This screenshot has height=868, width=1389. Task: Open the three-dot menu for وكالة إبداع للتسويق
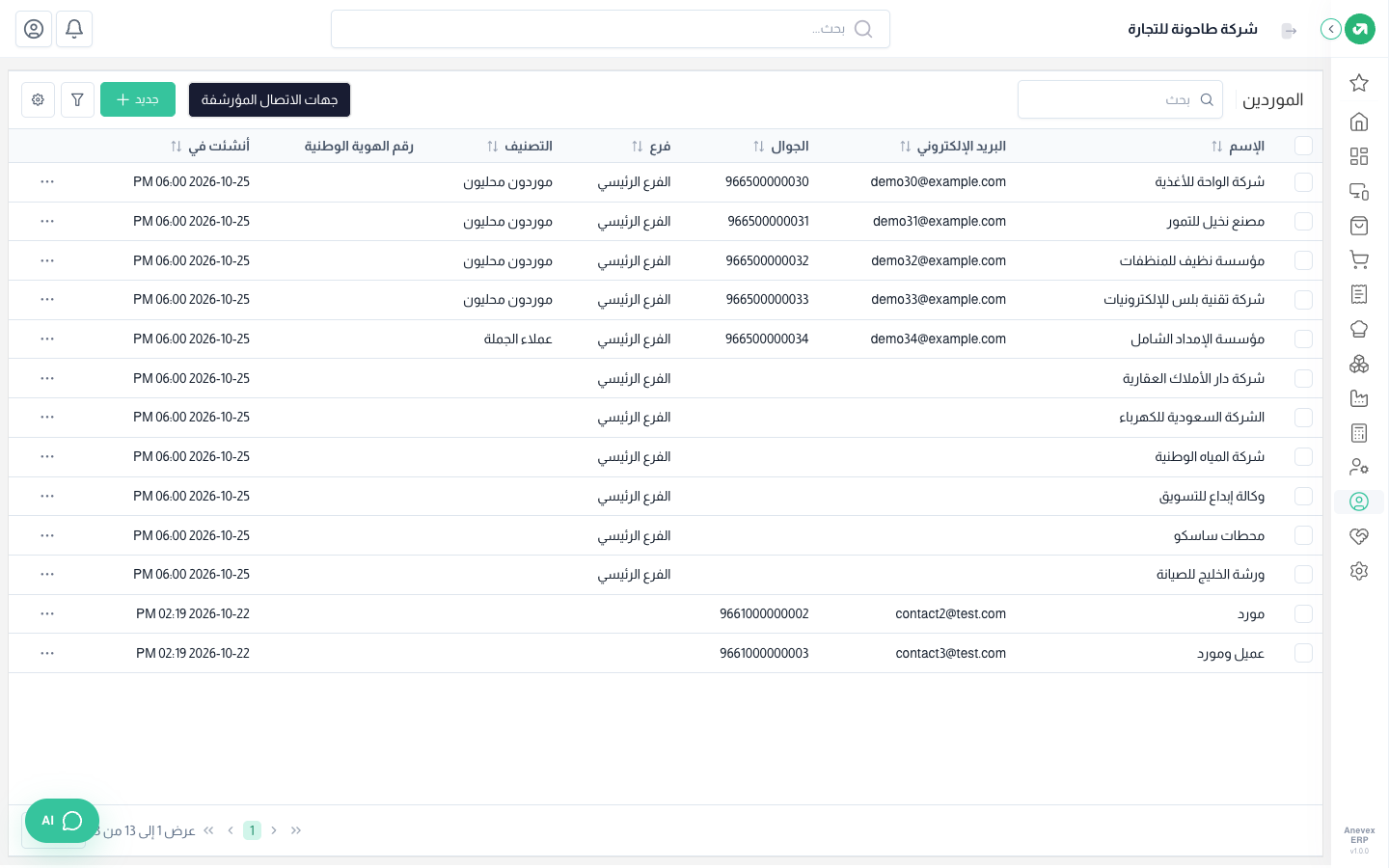47,496
